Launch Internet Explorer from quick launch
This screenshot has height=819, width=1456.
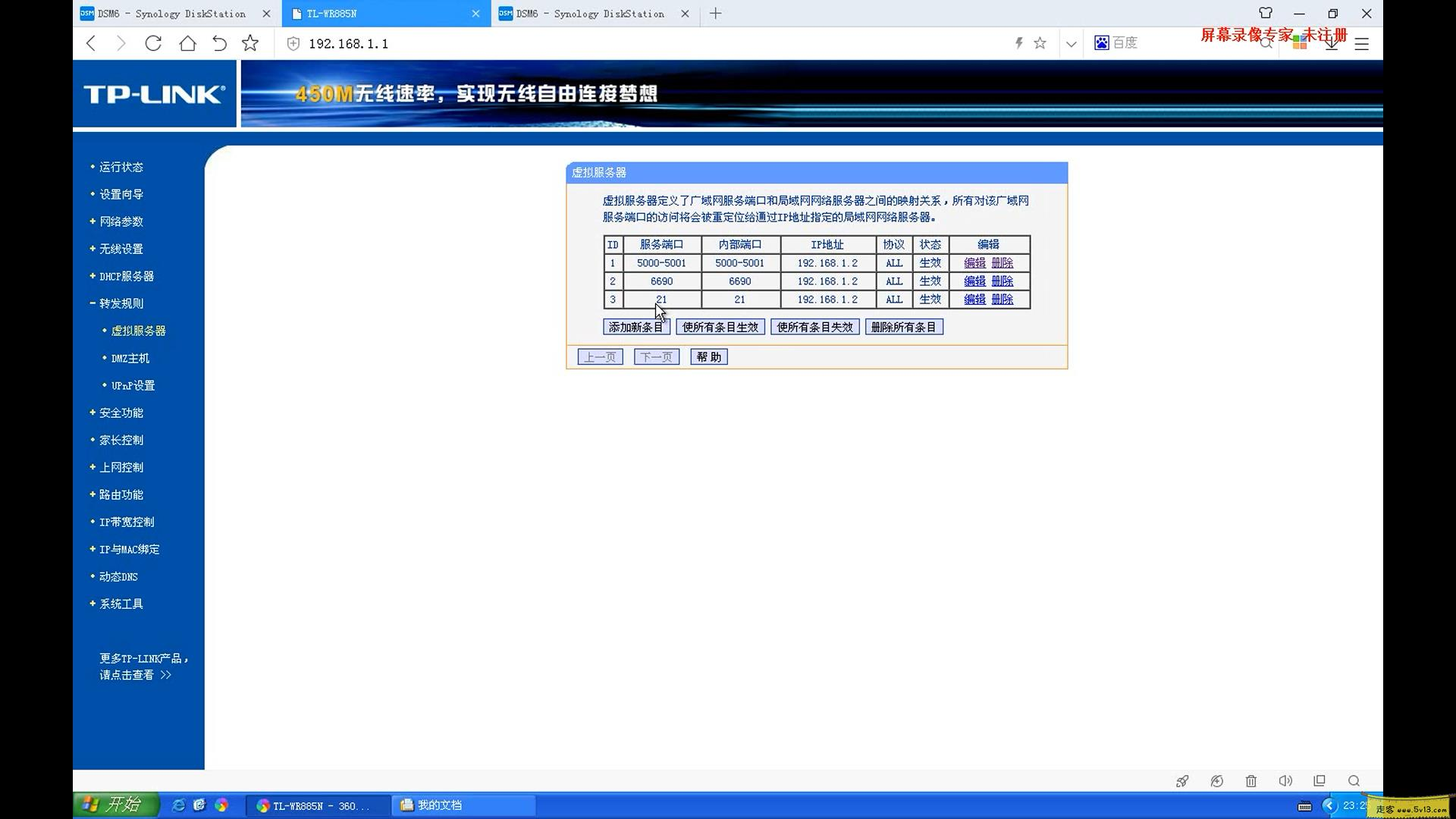click(178, 805)
